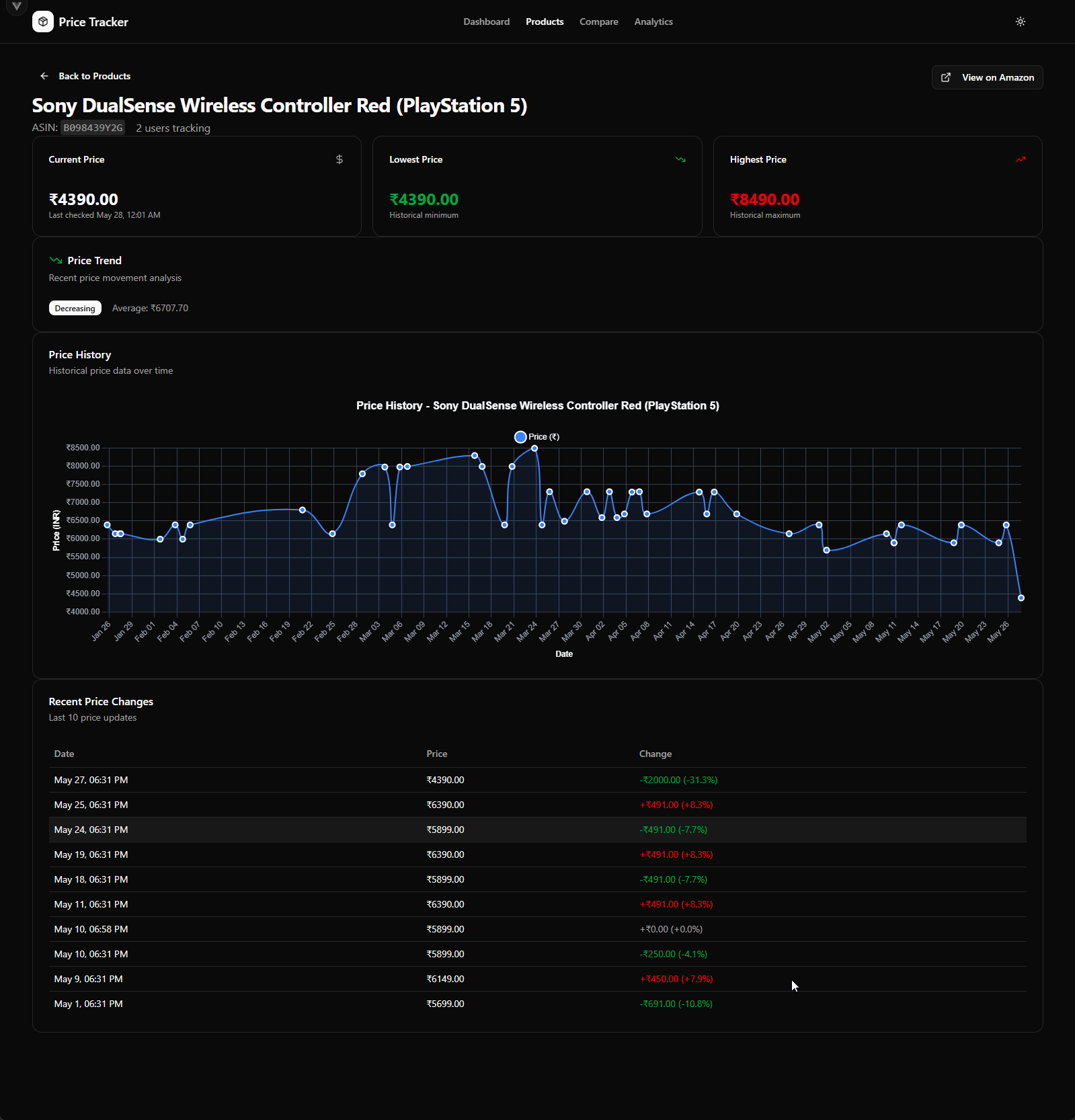Image resolution: width=1075 pixels, height=1120 pixels.
Task: Click Last checked May 28, 12:01 AM
Action: pos(104,215)
